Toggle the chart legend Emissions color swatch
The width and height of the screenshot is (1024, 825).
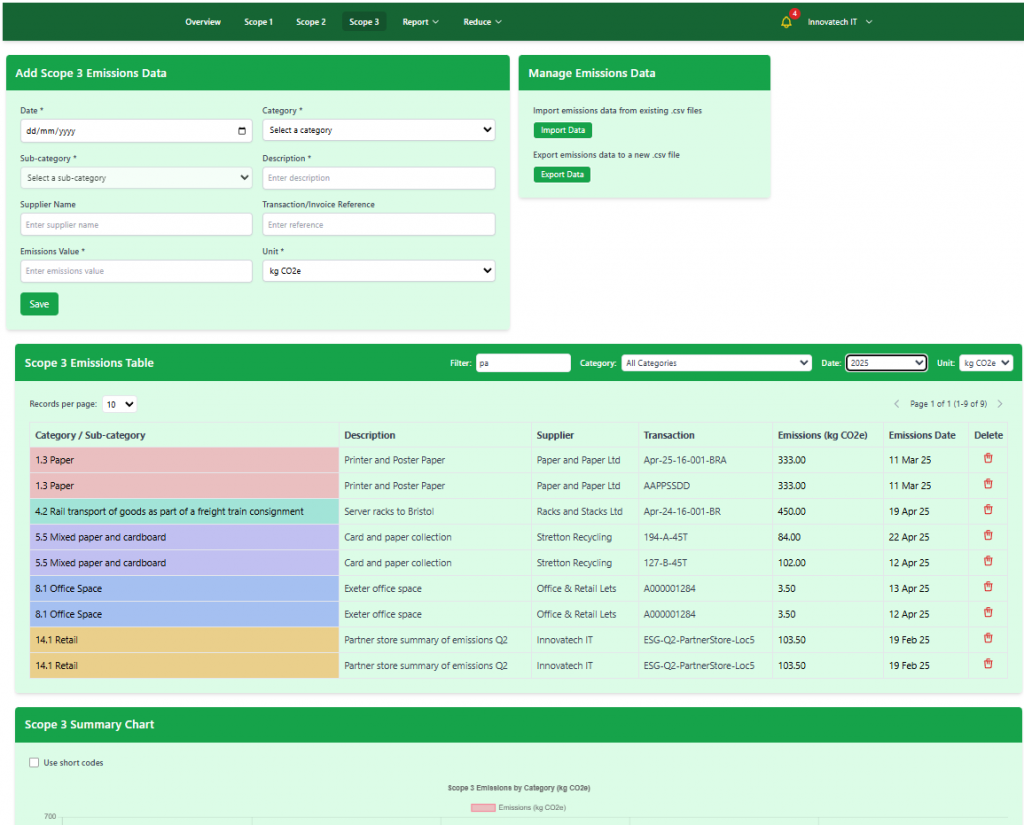[482, 807]
